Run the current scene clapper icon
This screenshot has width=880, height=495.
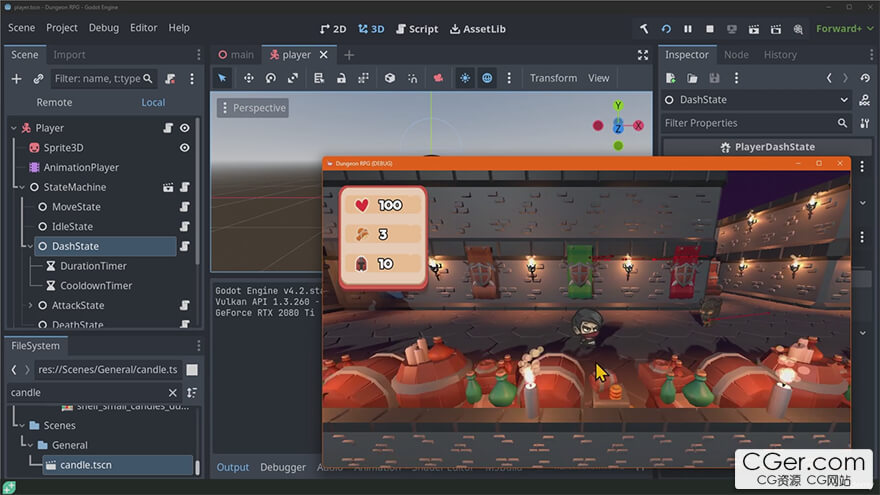click(x=754, y=29)
